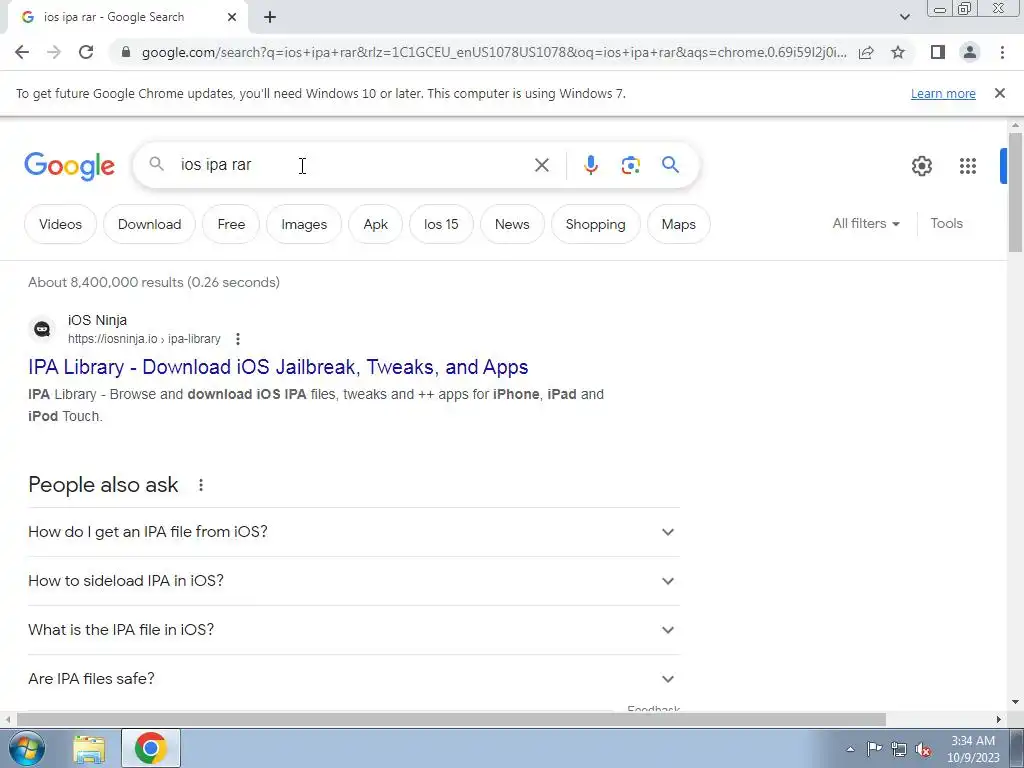Expand 'Are IPA files safe?' question
This screenshot has height=768, width=1024.
point(354,679)
